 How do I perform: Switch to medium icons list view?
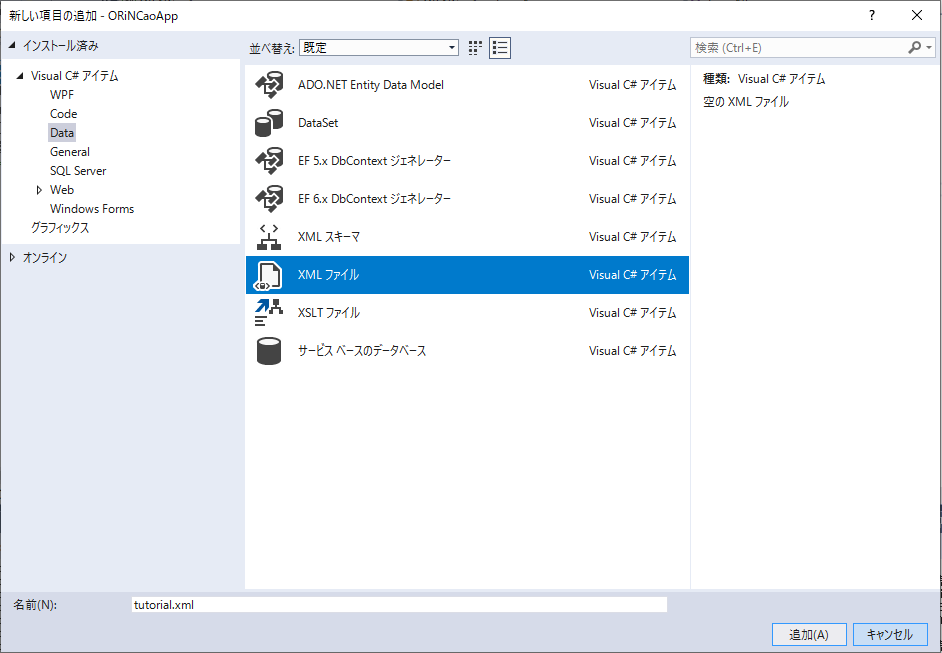tap(500, 48)
